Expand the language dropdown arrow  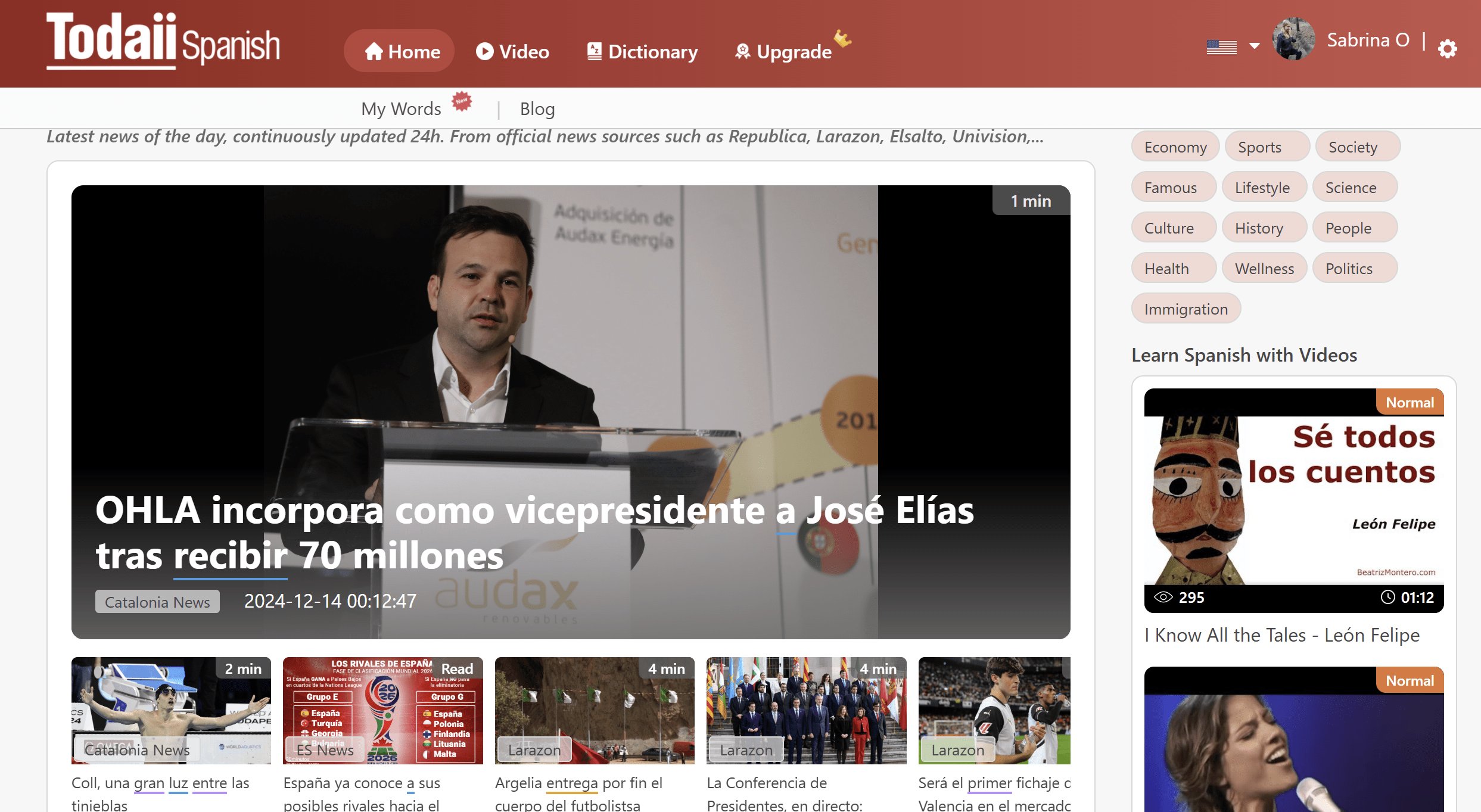1254,46
